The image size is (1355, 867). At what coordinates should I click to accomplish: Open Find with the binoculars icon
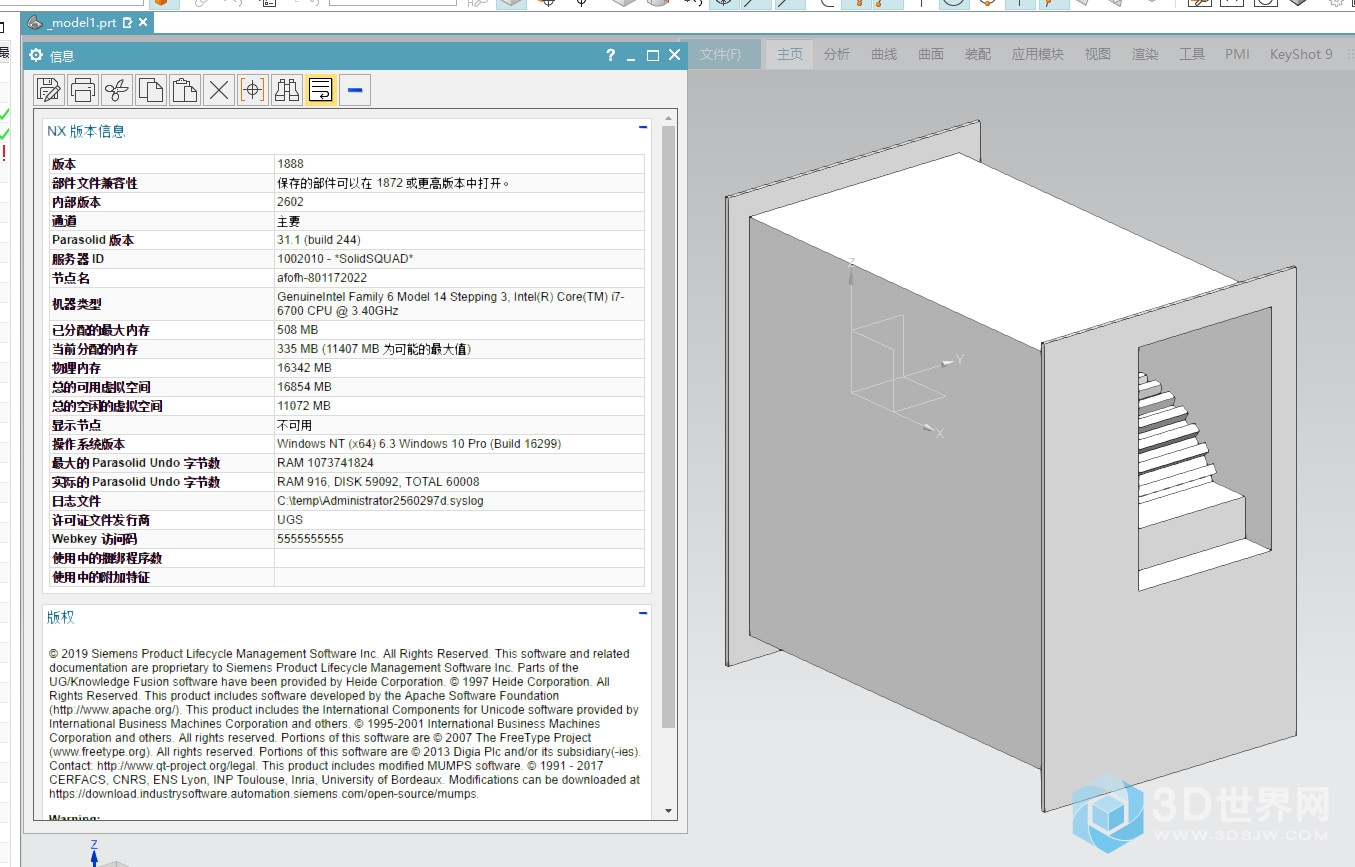(x=287, y=90)
